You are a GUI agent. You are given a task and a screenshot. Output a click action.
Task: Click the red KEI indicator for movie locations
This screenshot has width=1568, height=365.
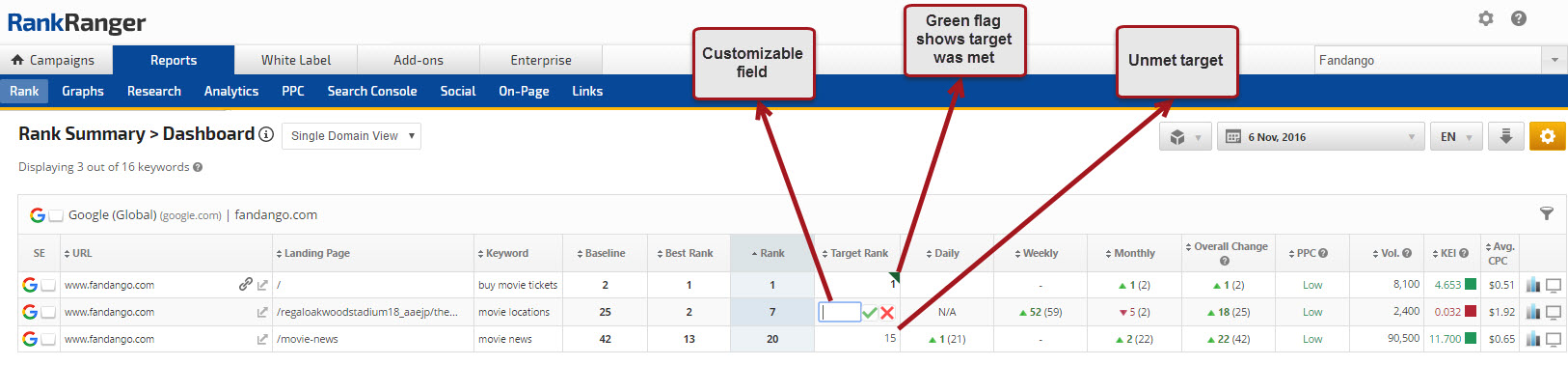pos(1471,311)
